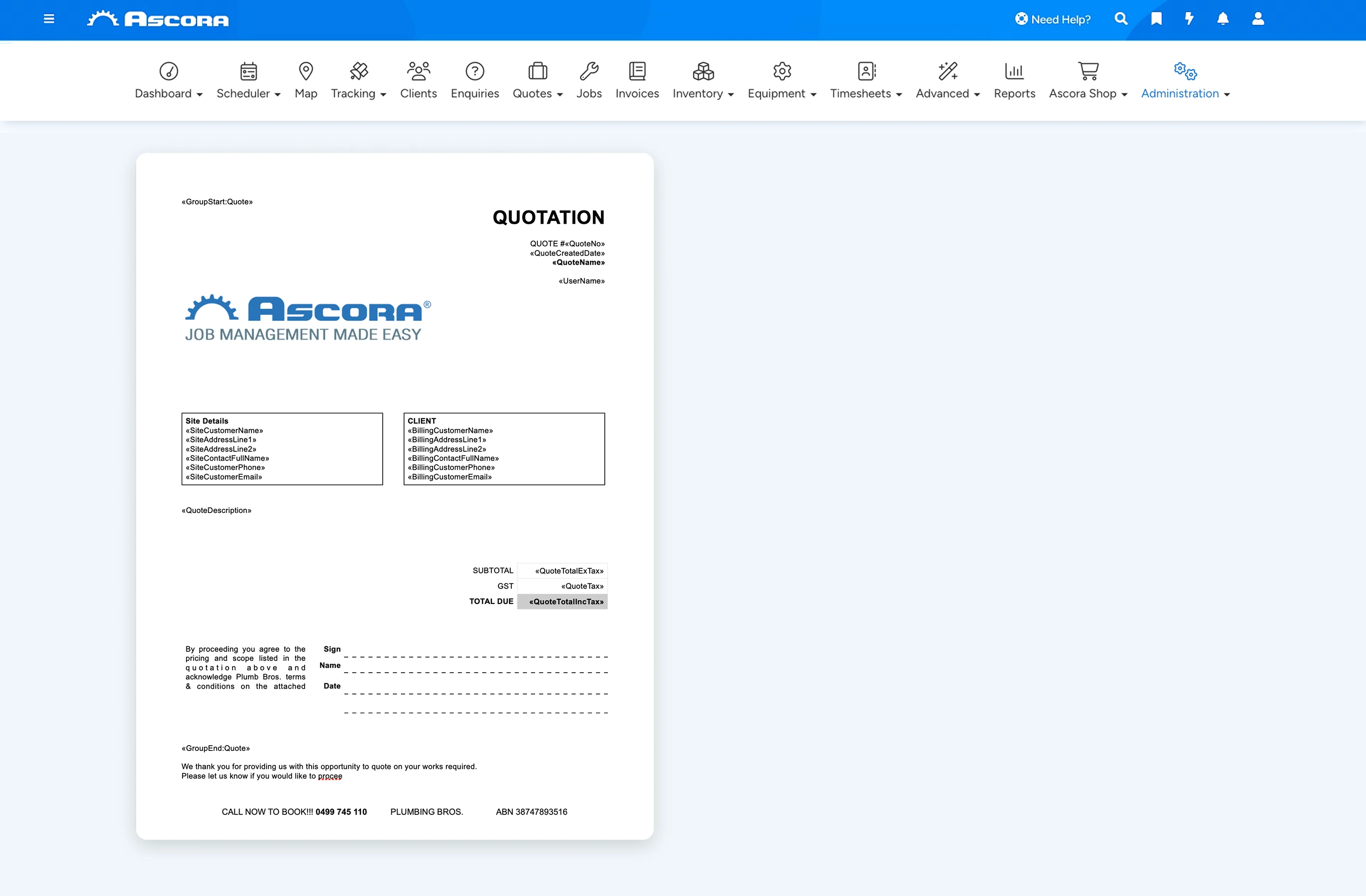
Task: Open the notifications bell icon
Action: (1223, 19)
